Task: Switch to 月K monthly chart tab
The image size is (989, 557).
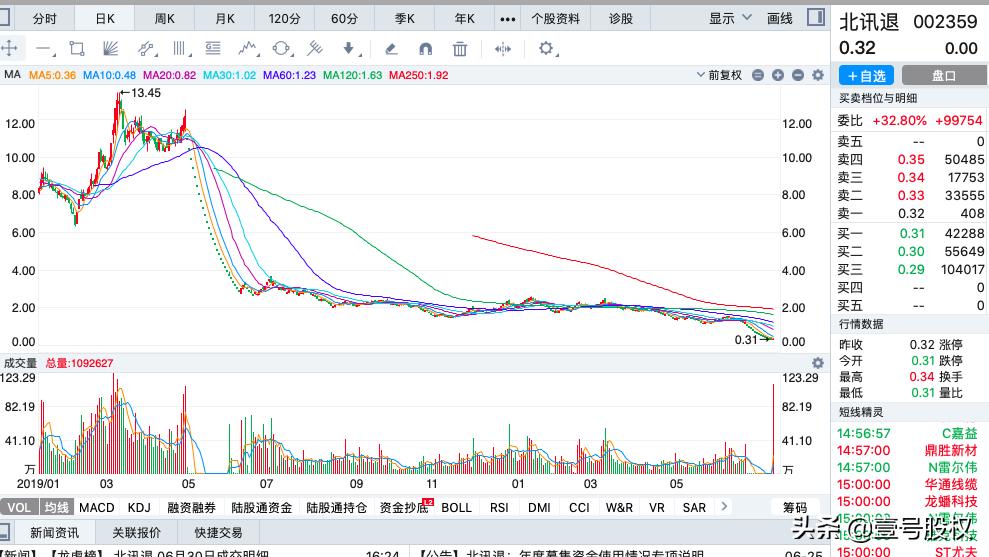Action: click(x=225, y=19)
